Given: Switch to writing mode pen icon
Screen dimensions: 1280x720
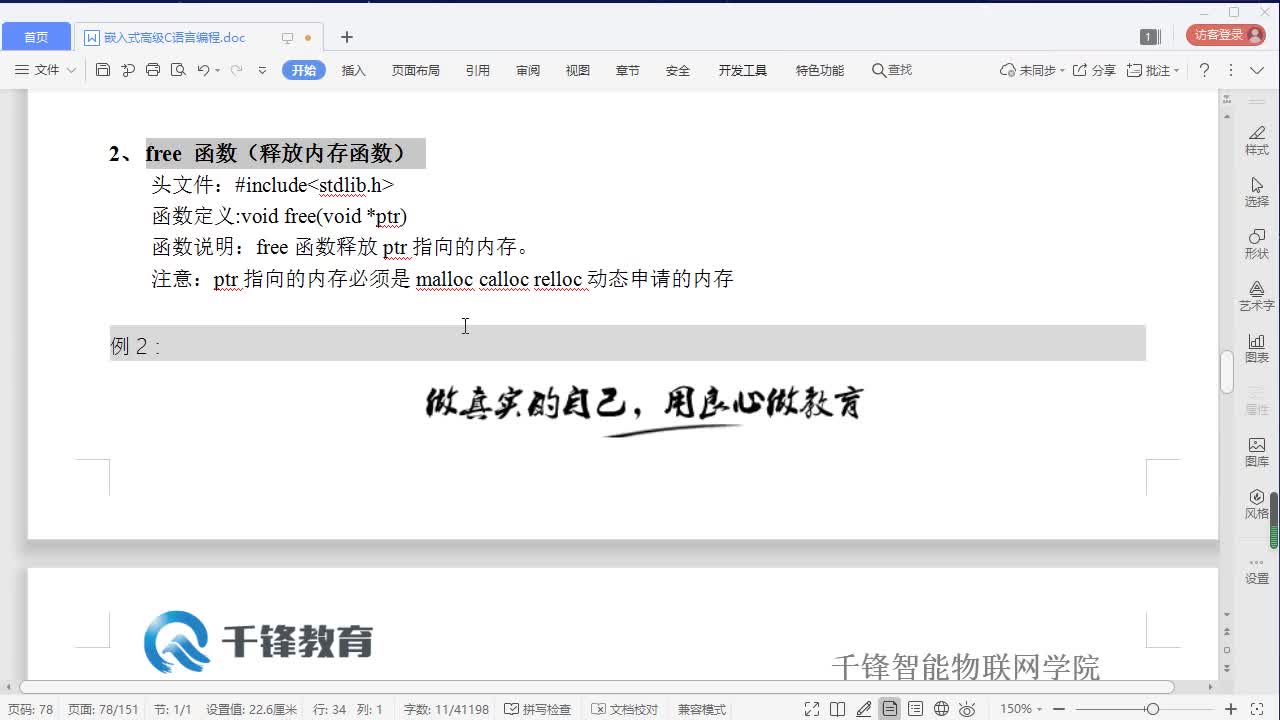Looking at the screenshot, I should 864,709.
